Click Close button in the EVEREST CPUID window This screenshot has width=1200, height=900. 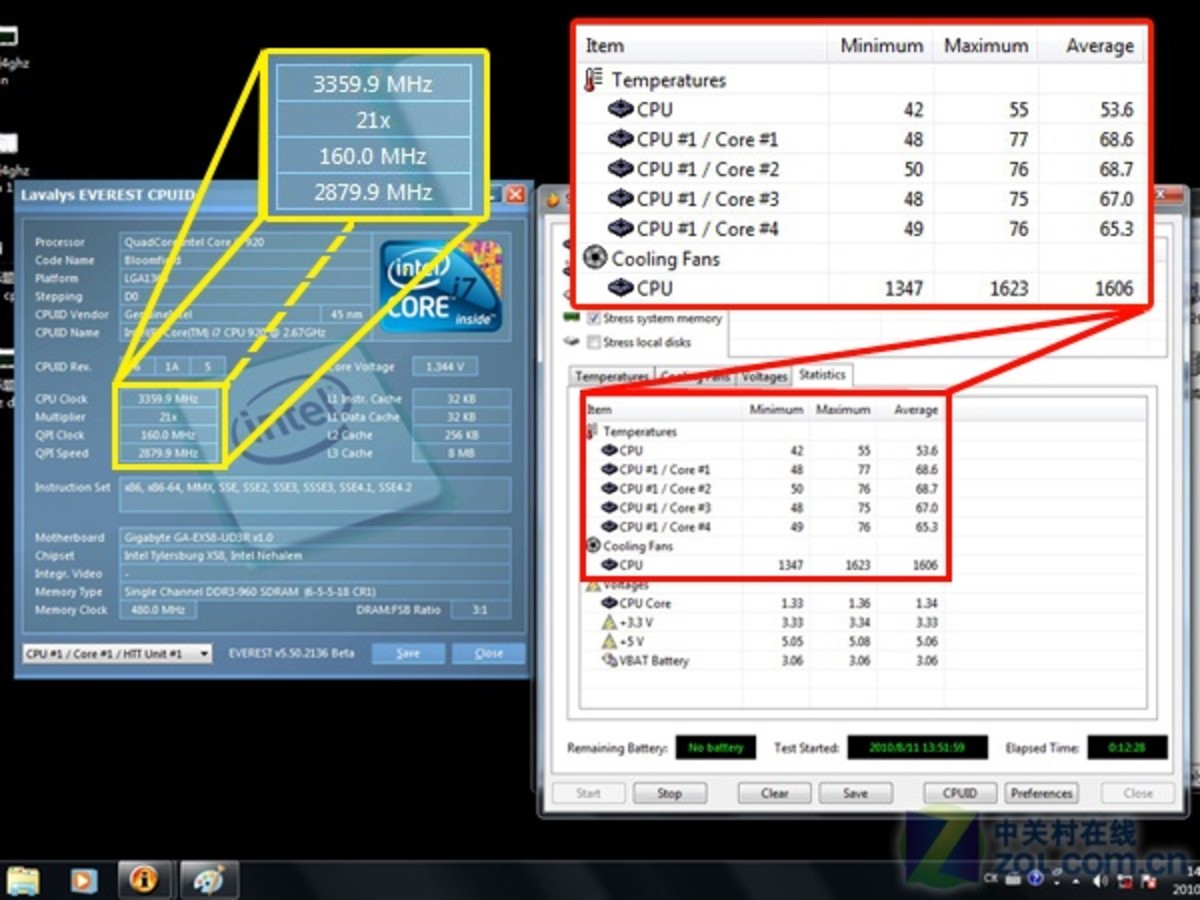[488, 653]
